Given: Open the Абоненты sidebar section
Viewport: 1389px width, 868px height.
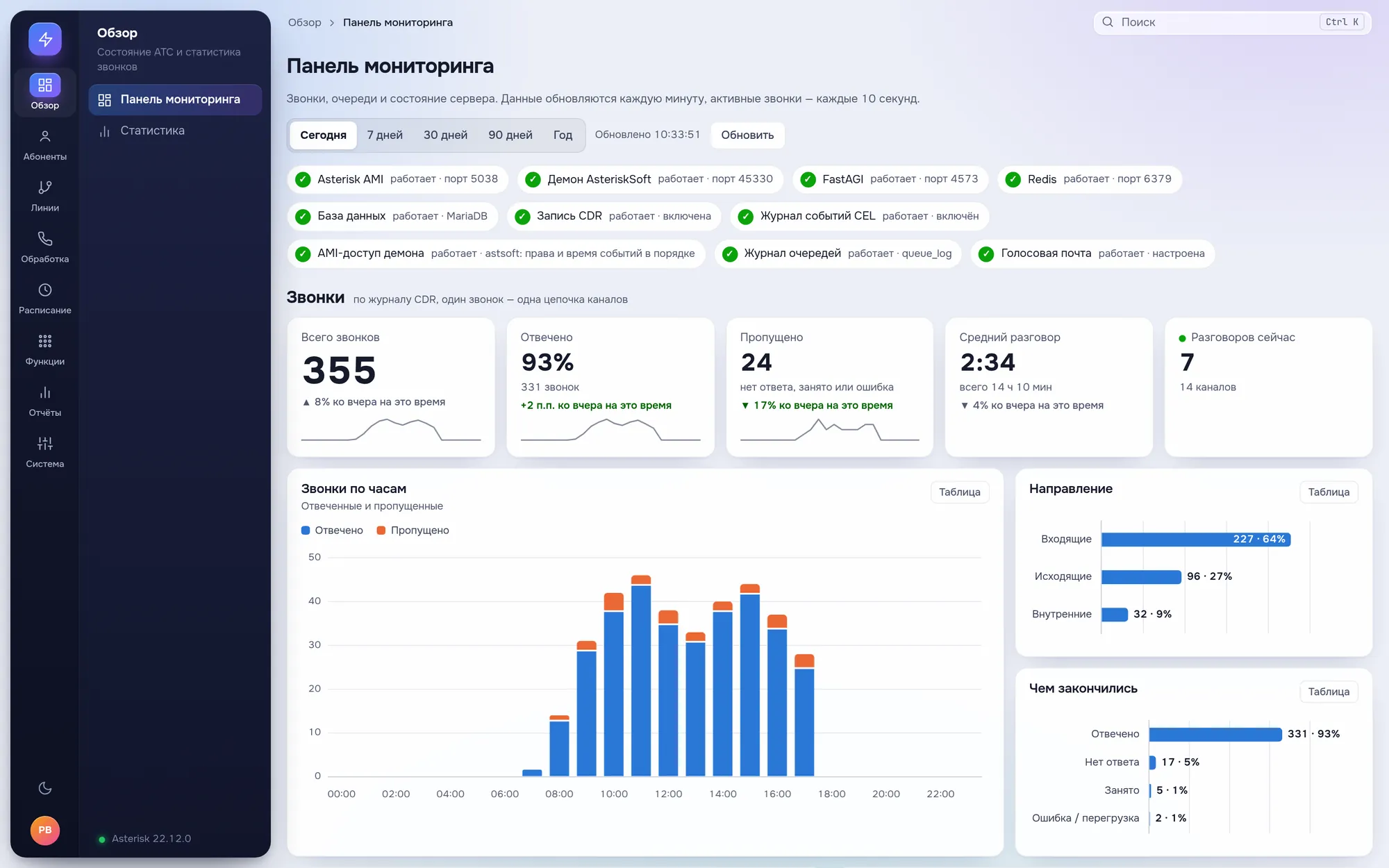Looking at the screenshot, I should click(45, 145).
